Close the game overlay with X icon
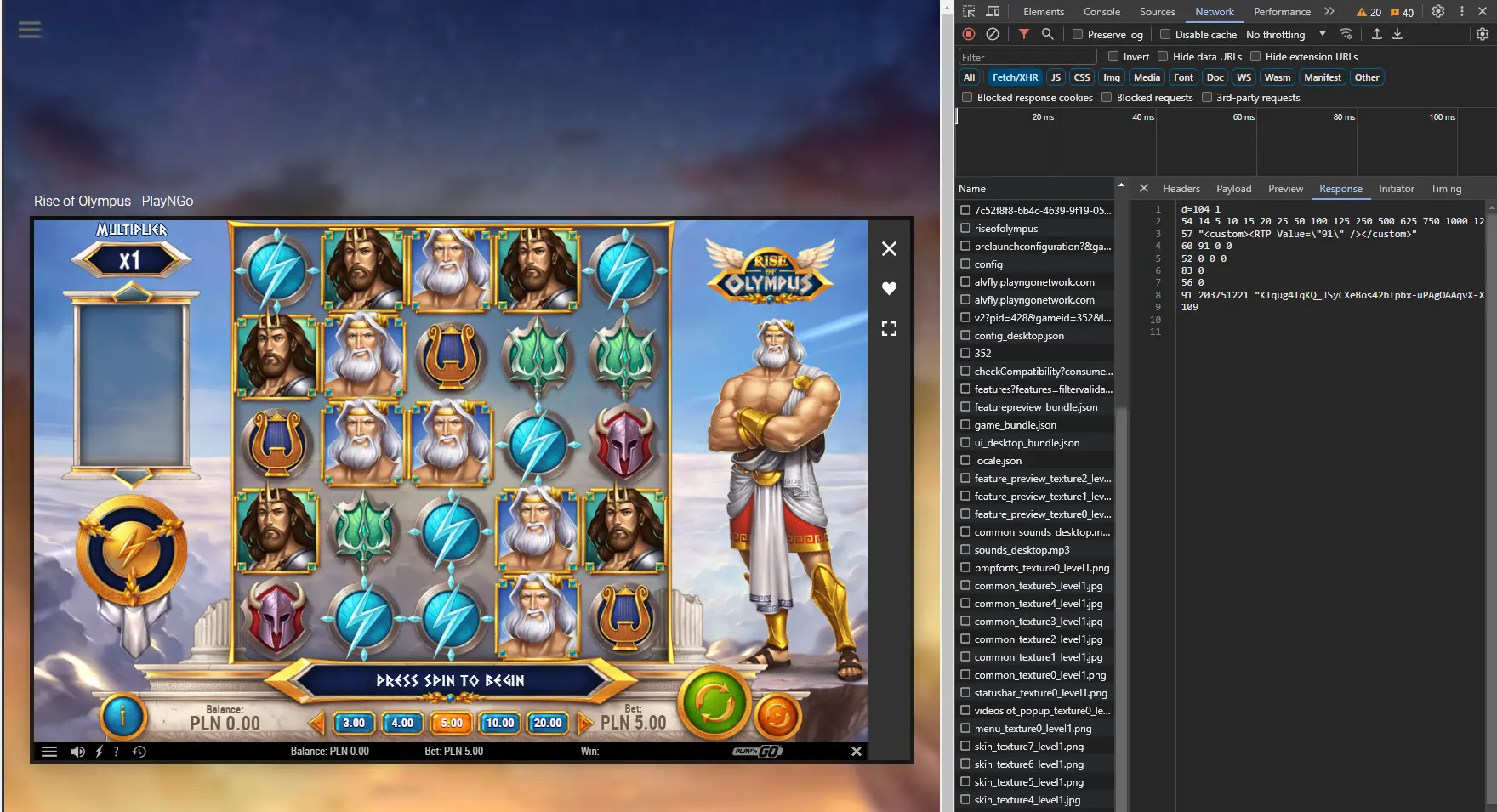The height and width of the screenshot is (812, 1497). point(889,248)
